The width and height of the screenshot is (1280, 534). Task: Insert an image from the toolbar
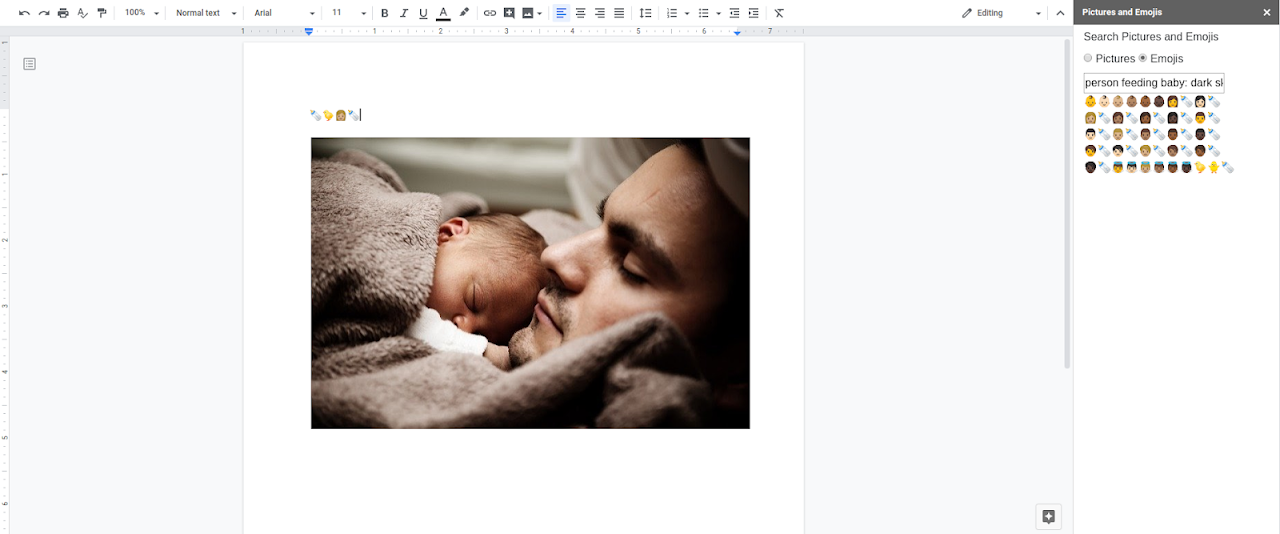point(528,13)
